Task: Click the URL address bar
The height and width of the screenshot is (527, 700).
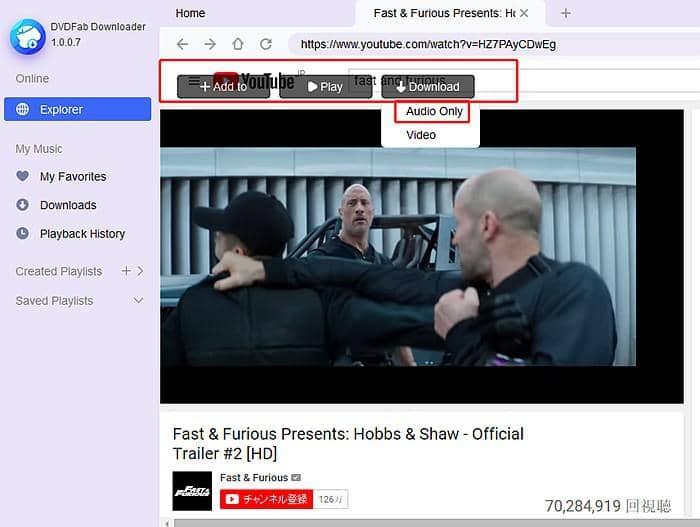Action: (493, 44)
